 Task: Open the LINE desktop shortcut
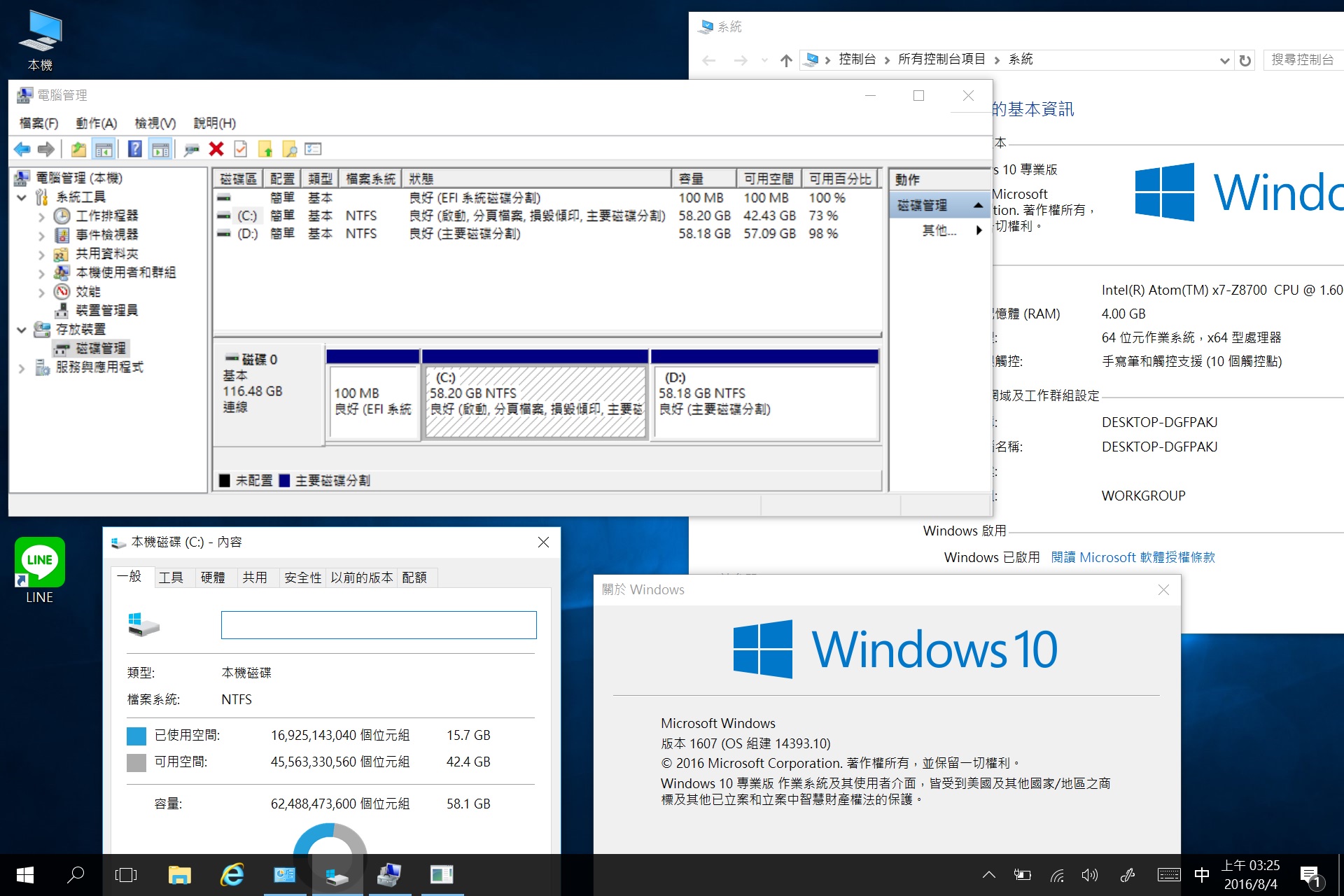click(40, 570)
